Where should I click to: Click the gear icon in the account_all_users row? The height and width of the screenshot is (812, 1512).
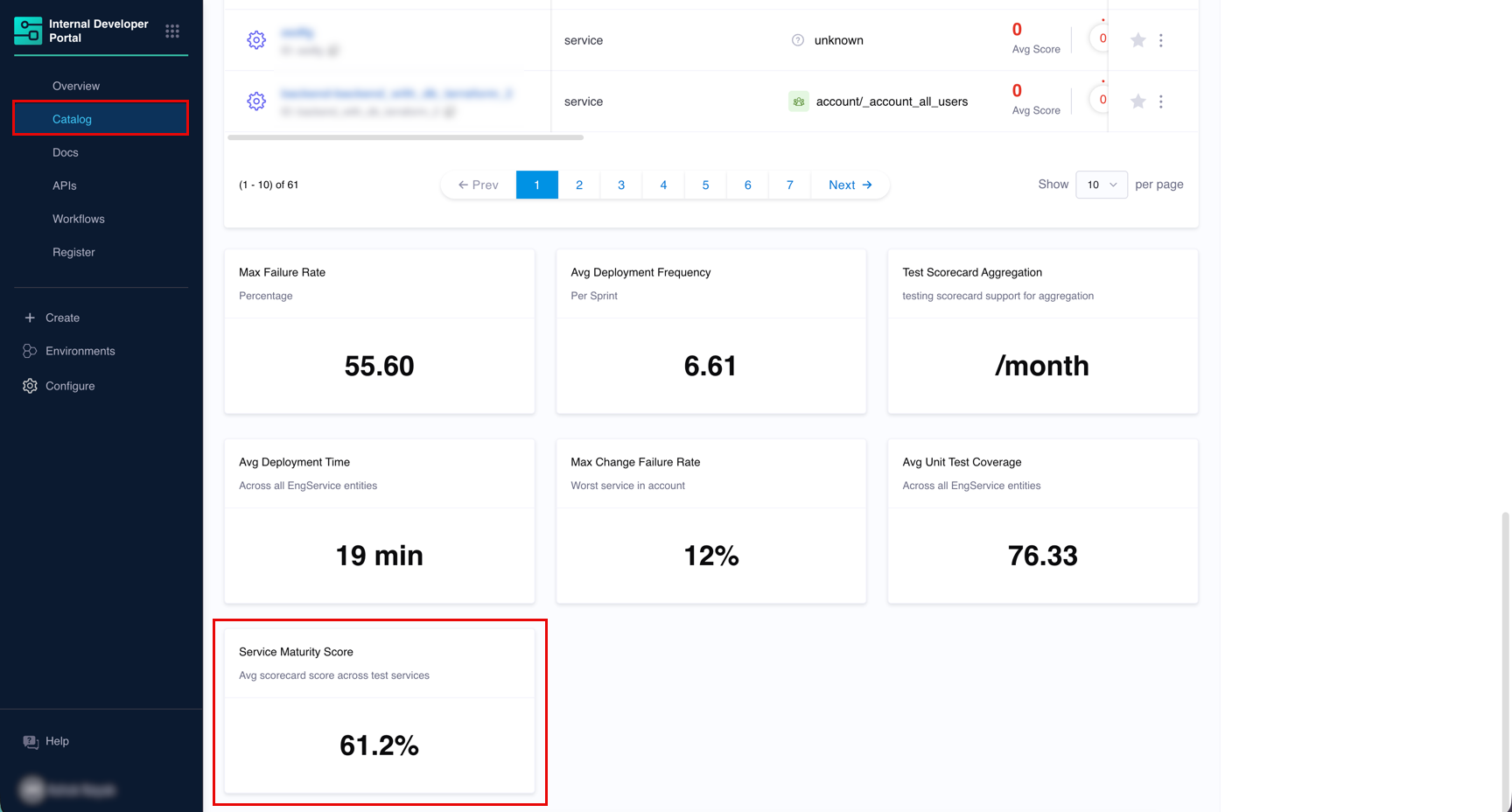point(256,101)
